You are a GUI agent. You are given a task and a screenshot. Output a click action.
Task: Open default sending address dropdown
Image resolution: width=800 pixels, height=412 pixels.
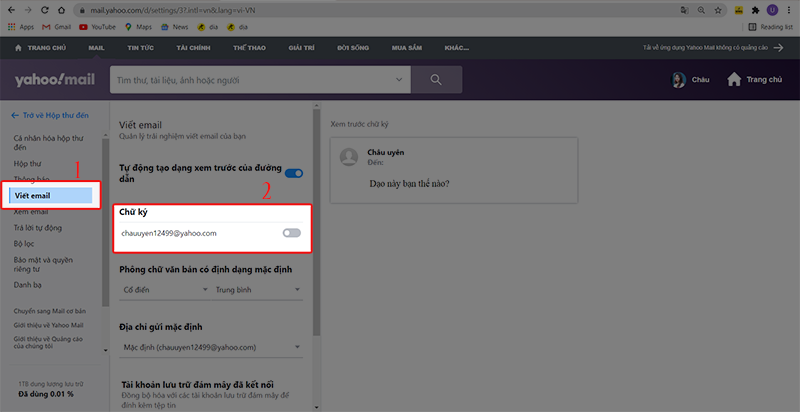pos(211,347)
